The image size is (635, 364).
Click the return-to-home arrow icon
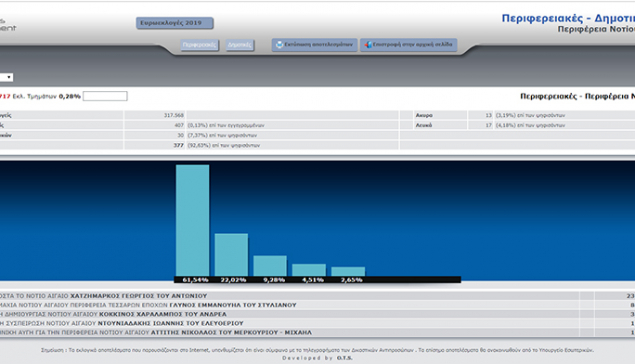click(368, 45)
